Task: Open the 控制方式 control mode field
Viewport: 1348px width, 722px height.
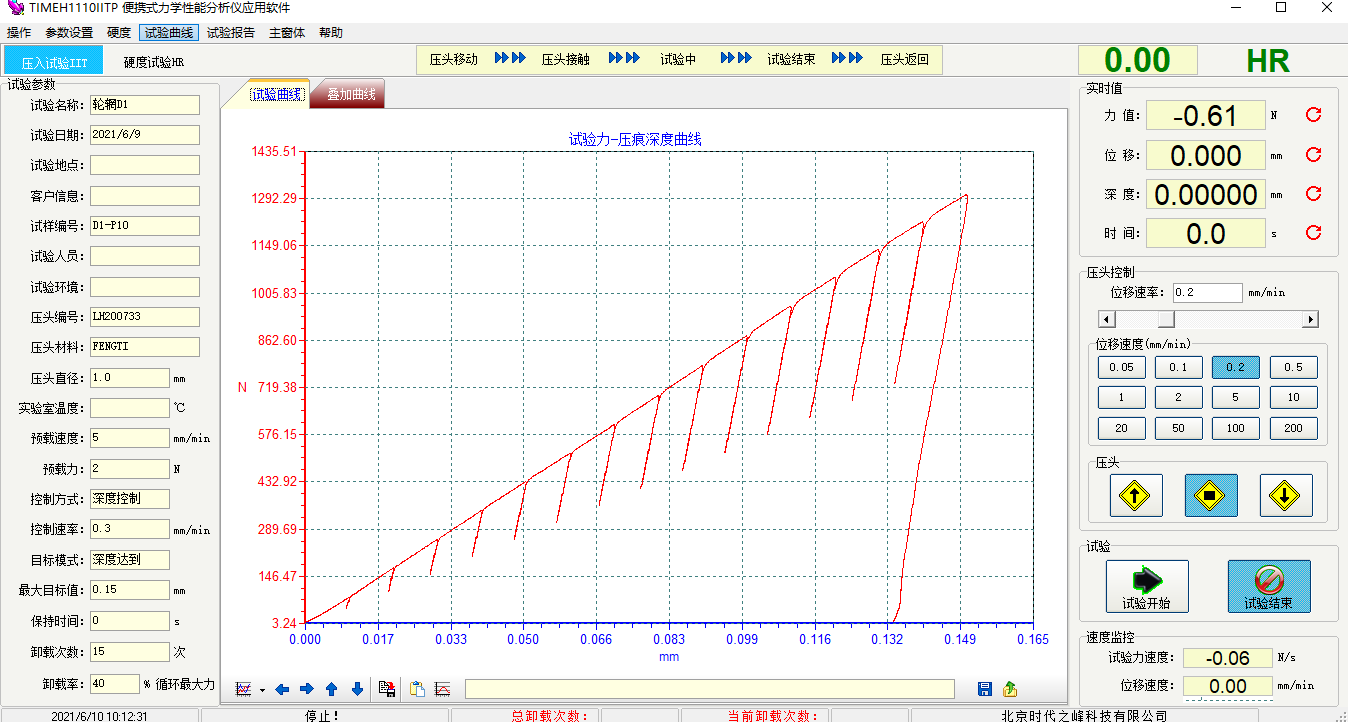Action: click(x=130, y=499)
